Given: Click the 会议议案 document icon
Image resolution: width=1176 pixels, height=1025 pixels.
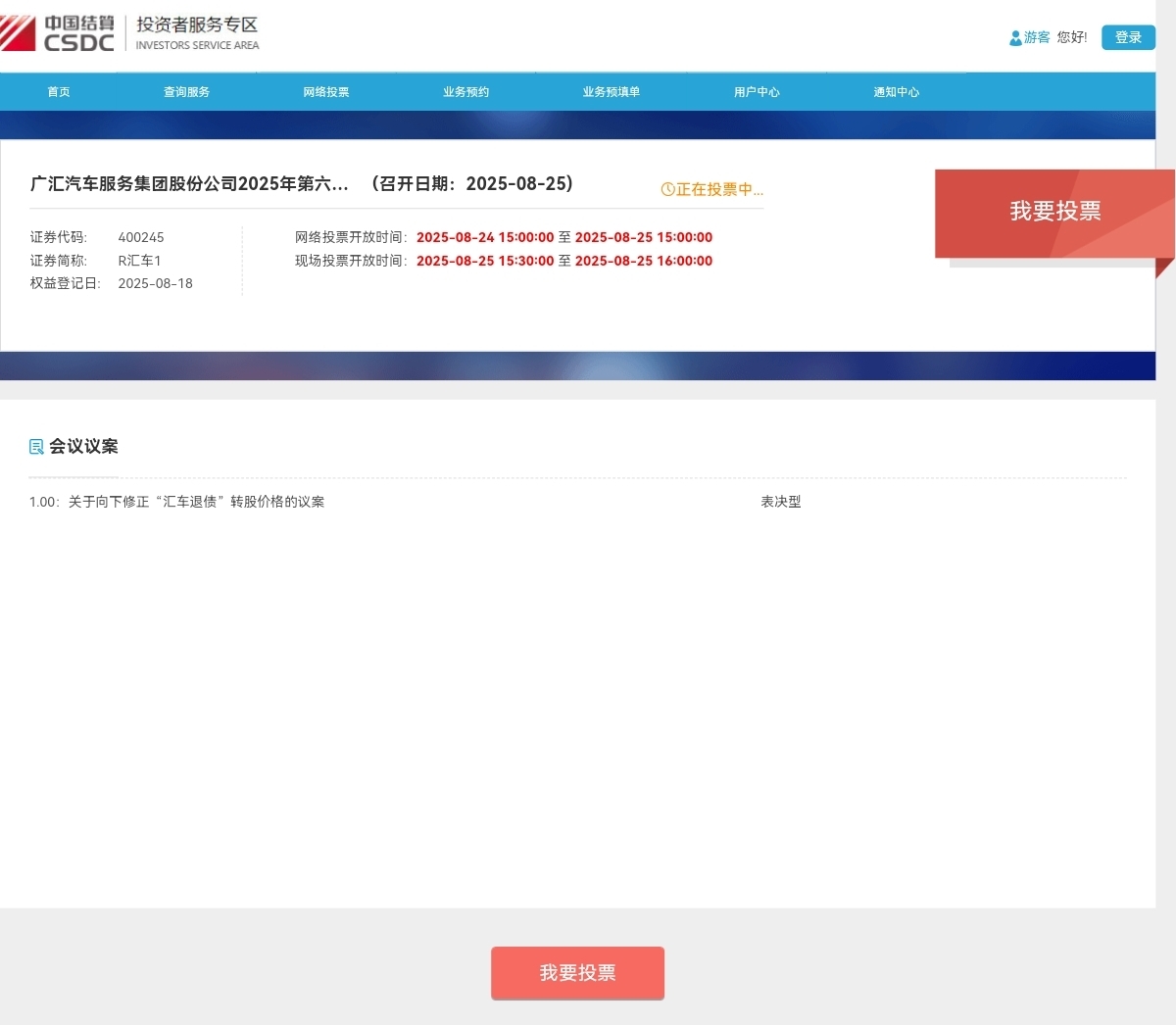Looking at the screenshot, I should click(36, 447).
